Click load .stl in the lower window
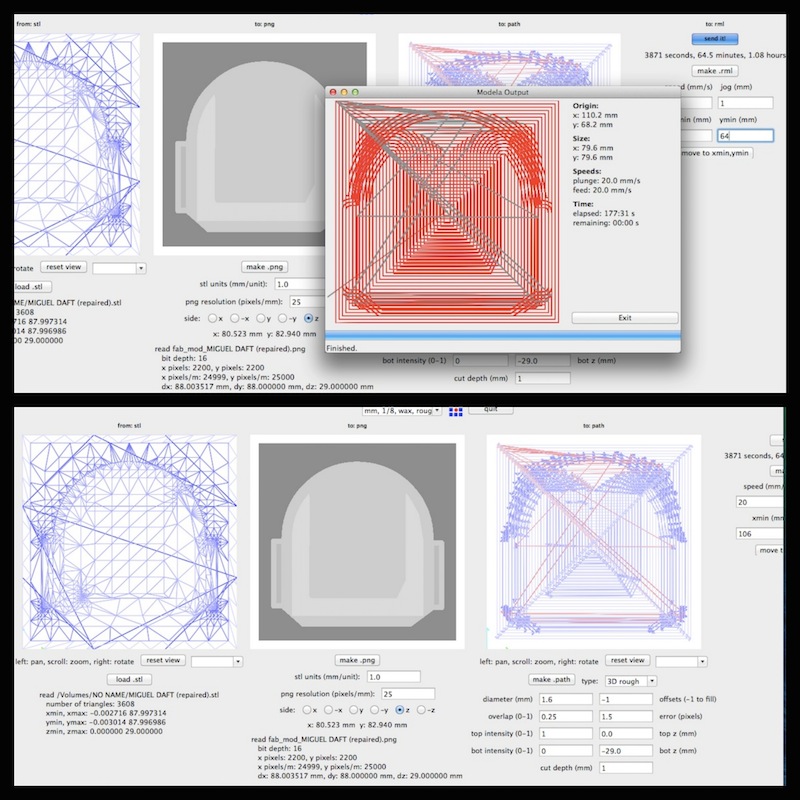 click(130, 680)
